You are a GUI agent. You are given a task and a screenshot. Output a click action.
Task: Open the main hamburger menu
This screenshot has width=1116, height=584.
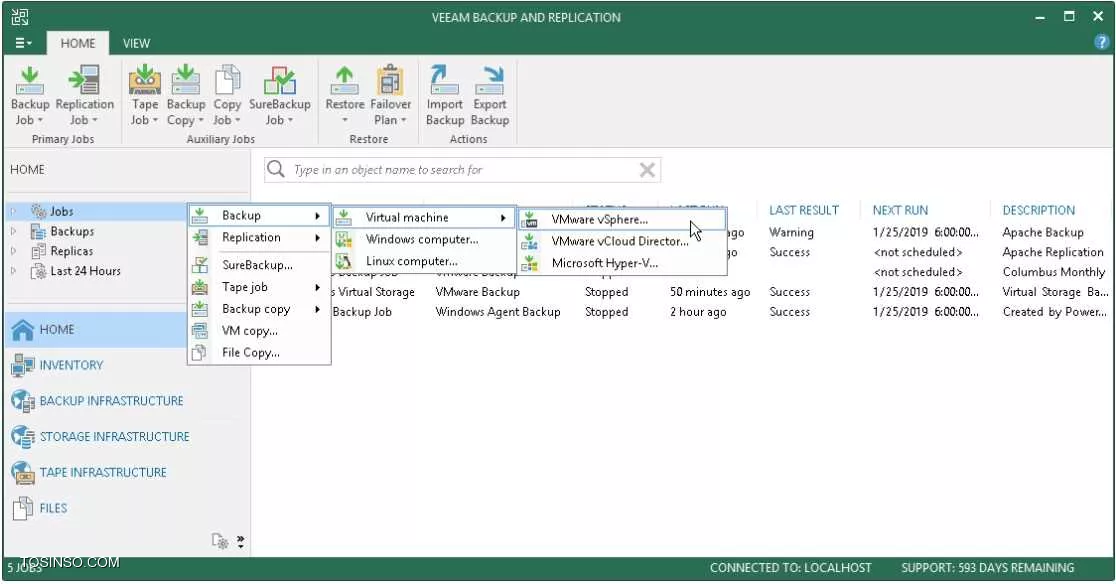(23, 43)
